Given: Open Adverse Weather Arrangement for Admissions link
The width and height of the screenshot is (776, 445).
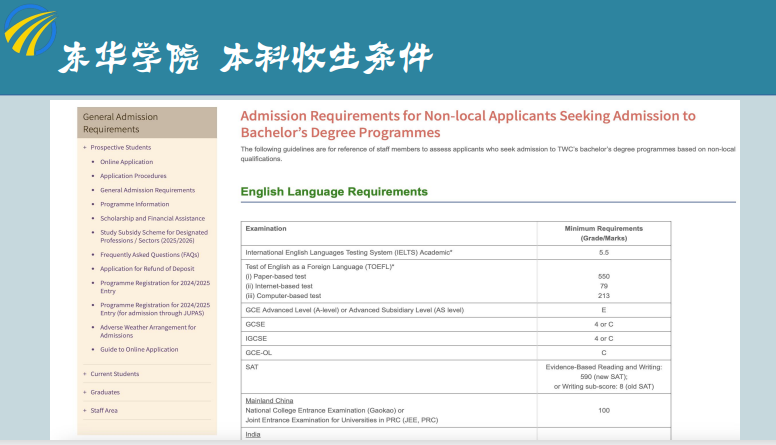Looking at the screenshot, I should pos(148,331).
